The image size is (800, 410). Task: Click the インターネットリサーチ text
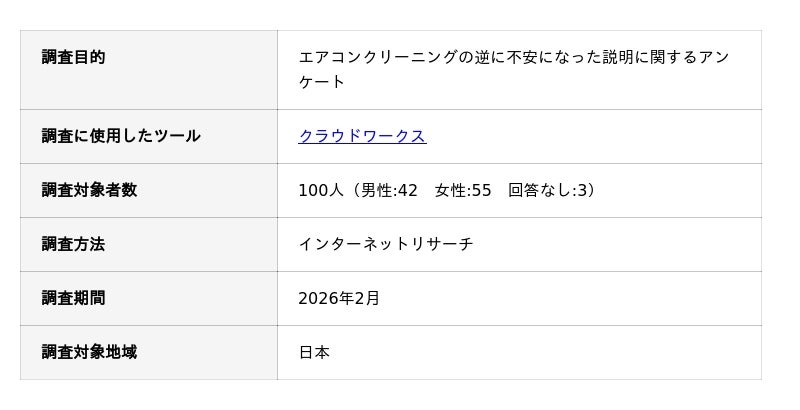(x=386, y=244)
